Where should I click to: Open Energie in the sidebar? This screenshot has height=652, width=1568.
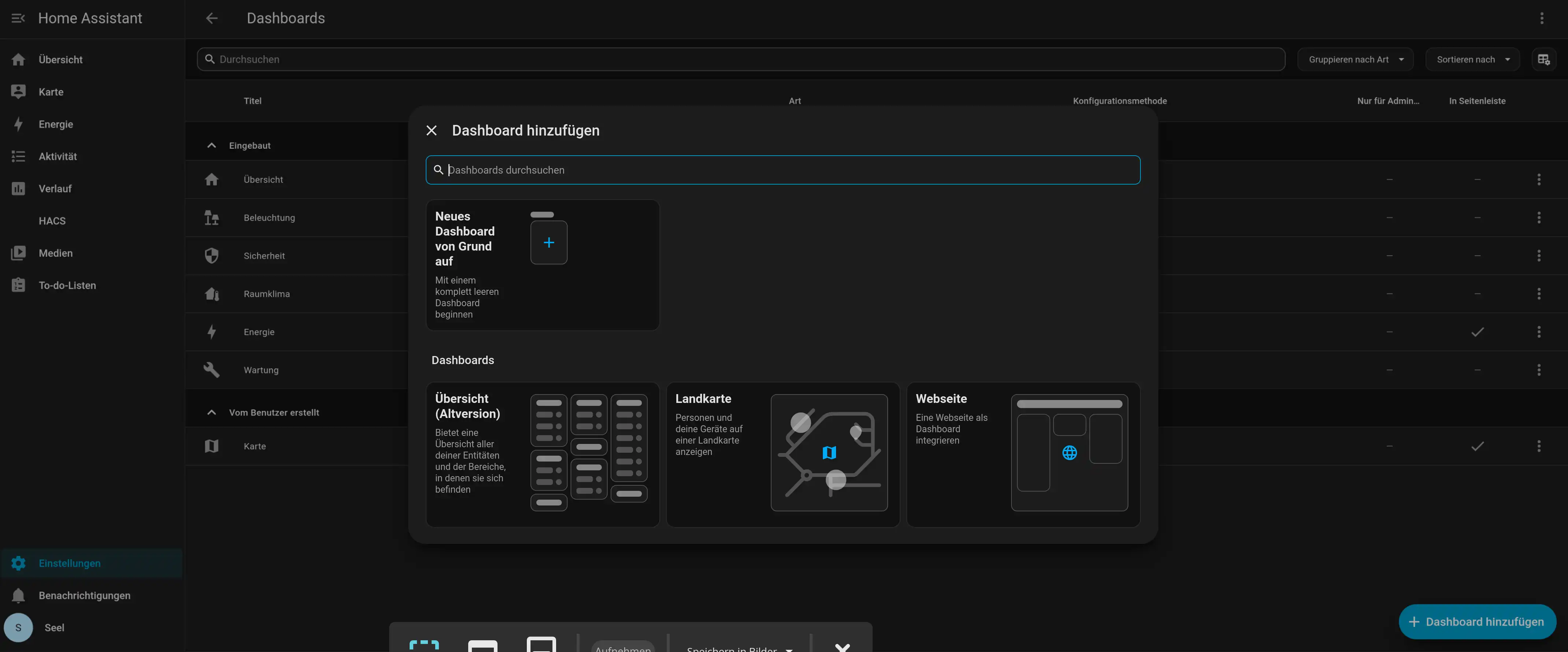point(91,124)
